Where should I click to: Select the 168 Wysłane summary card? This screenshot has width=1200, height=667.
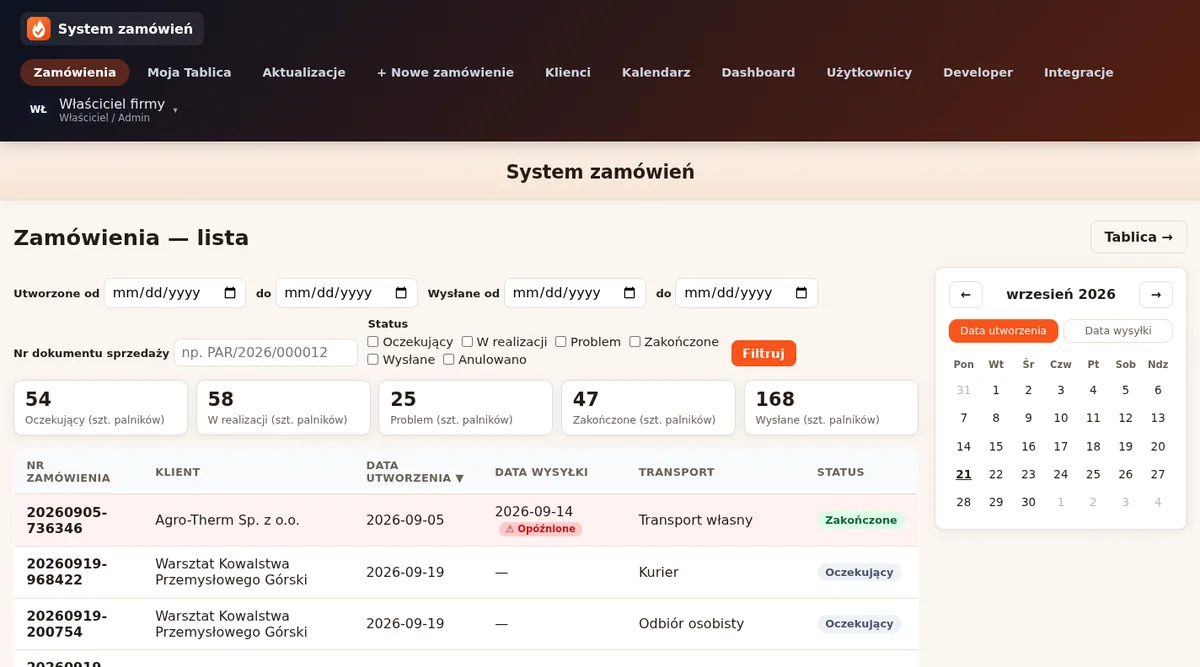tap(831, 408)
